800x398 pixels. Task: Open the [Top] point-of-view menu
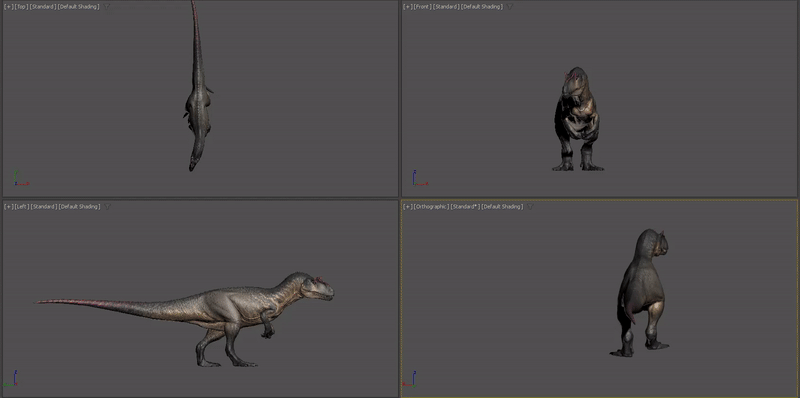(x=21, y=7)
